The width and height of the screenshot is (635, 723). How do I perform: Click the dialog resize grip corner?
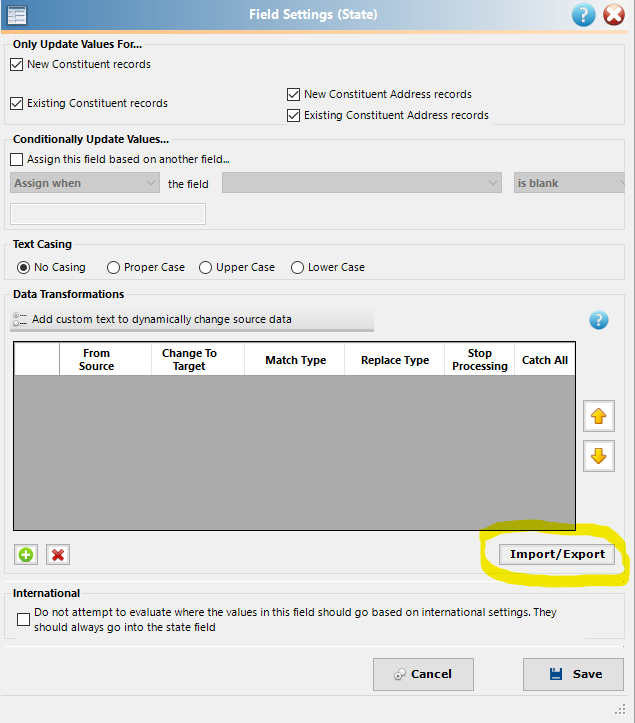[x=621, y=709]
